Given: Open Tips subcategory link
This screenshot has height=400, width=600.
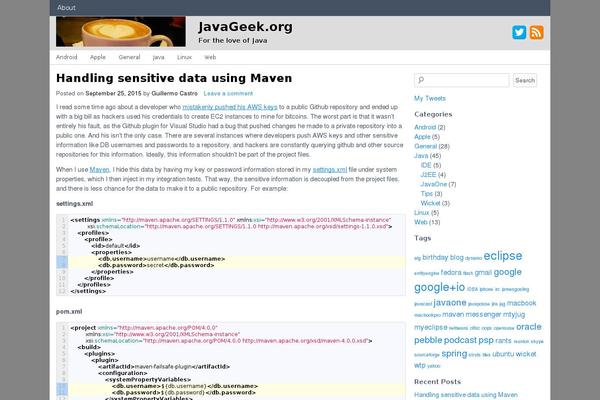Looking at the screenshot, I should pos(427,194).
